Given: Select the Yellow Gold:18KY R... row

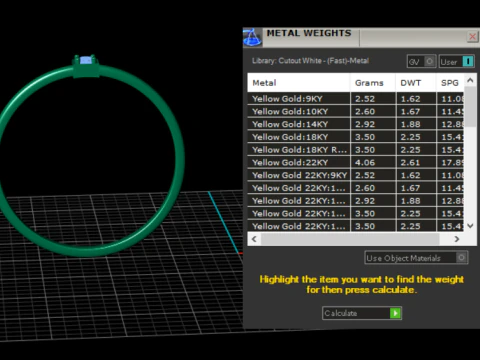Looking at the screenshot, I should tap(355, 150).
